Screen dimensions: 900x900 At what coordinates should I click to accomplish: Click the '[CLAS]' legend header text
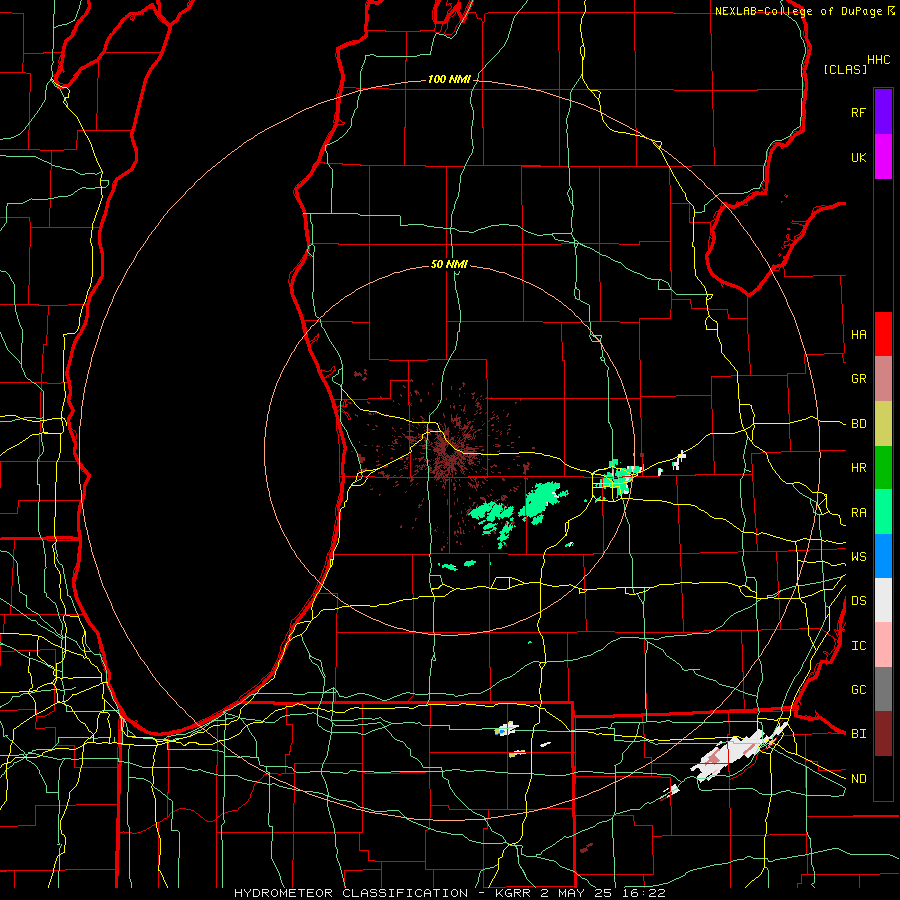pyautogui.click(x=845, y=69)
